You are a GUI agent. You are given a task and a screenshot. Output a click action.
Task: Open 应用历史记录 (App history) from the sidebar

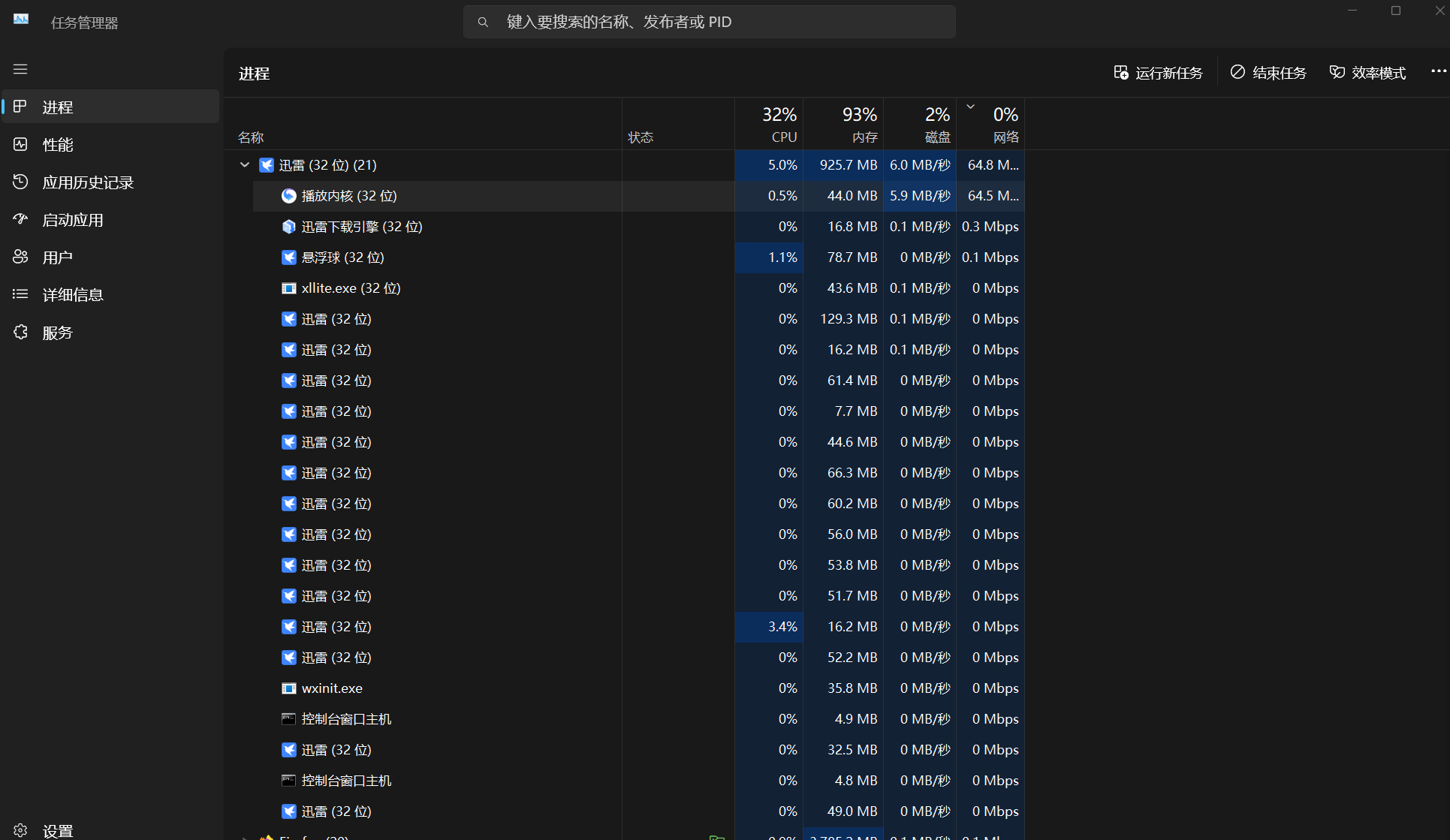[x=87, y=182]
